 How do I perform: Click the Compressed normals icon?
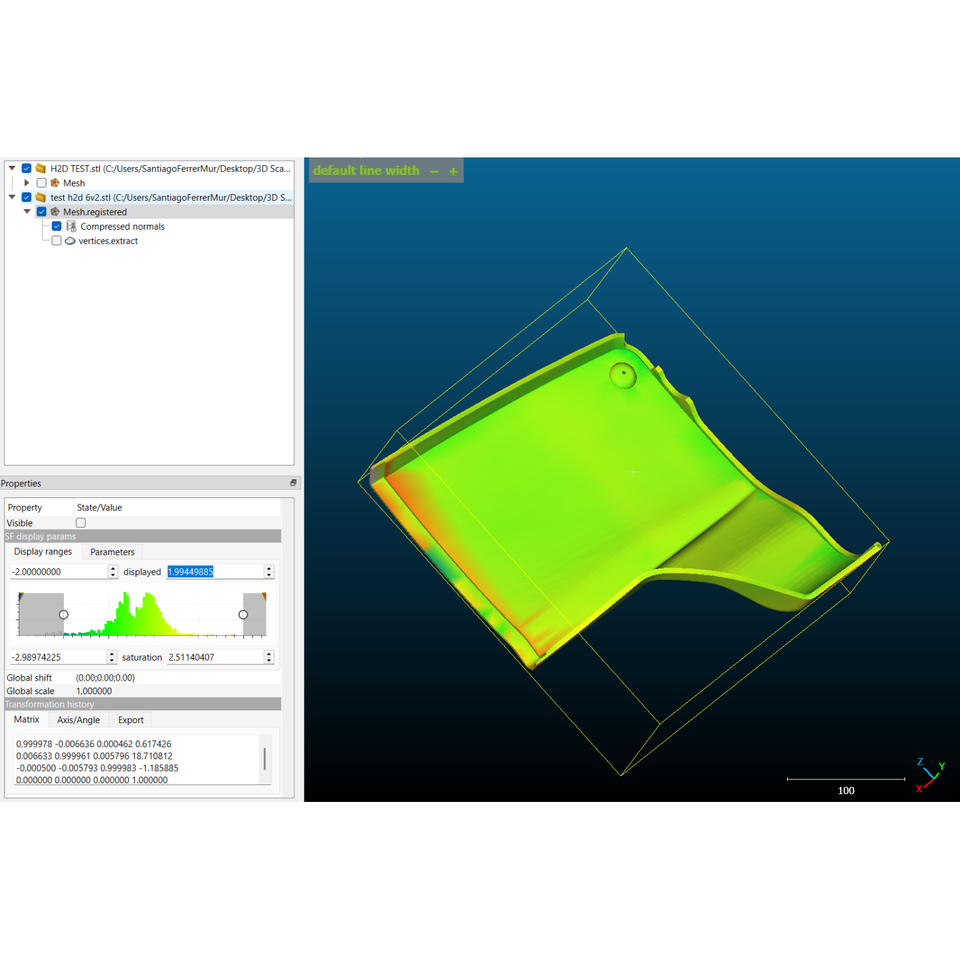tap(71, 227)
